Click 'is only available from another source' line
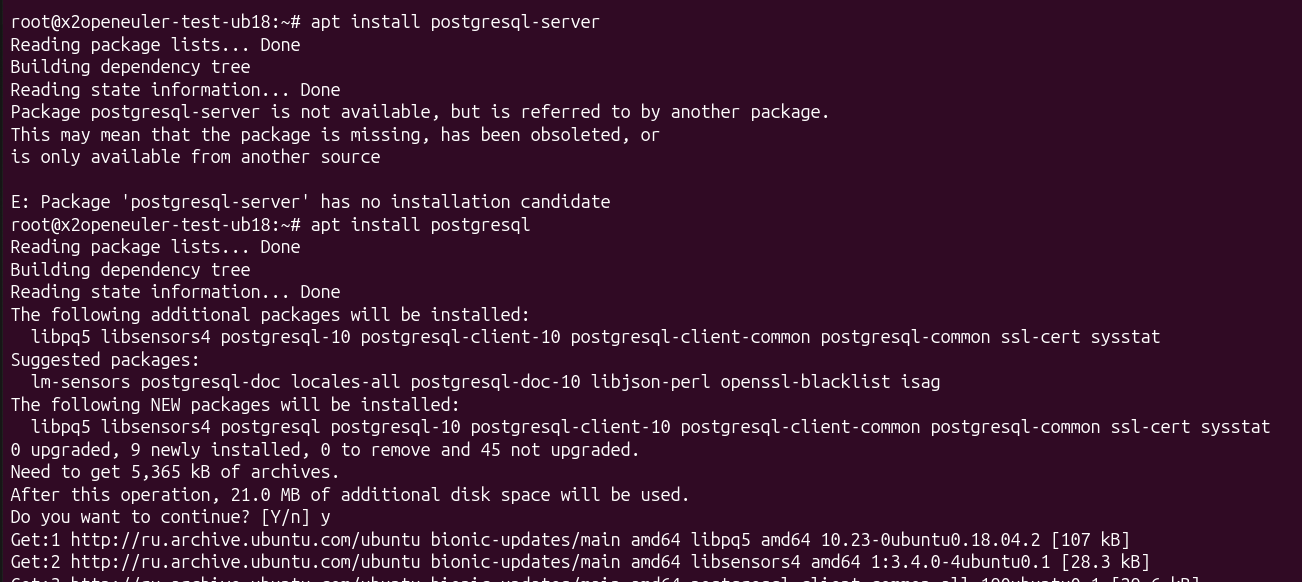 pos(195,157)
